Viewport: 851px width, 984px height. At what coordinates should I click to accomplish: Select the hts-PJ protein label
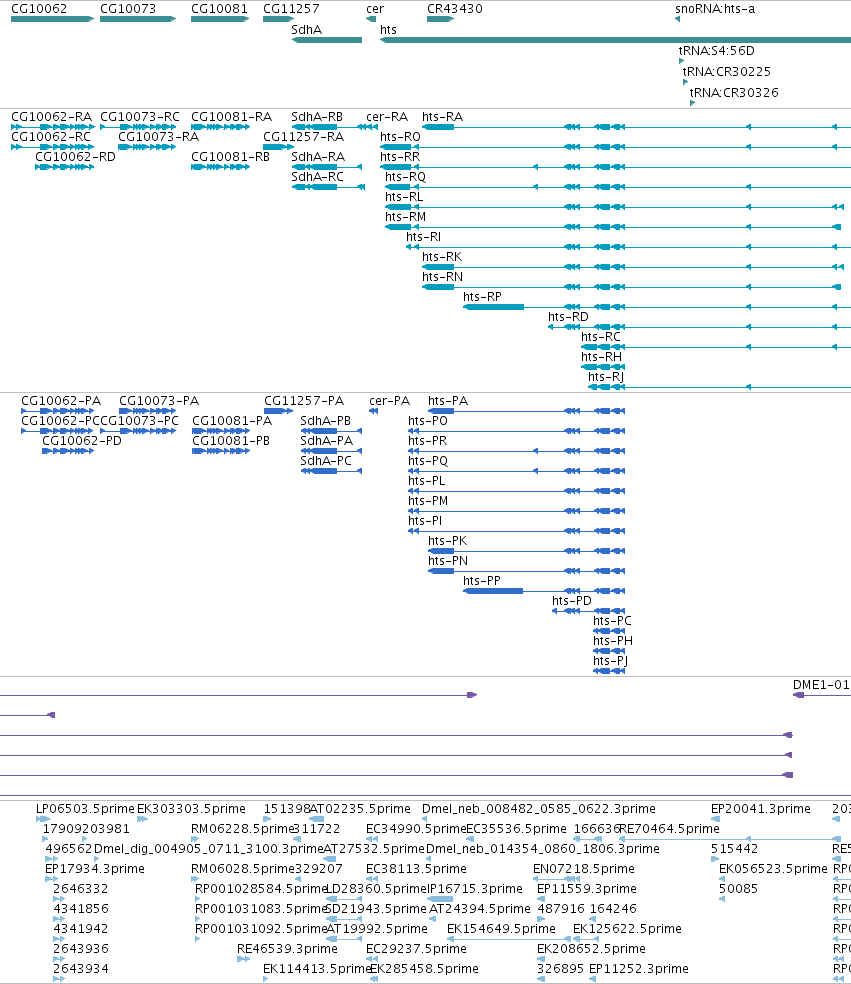[x=611, y=661]
